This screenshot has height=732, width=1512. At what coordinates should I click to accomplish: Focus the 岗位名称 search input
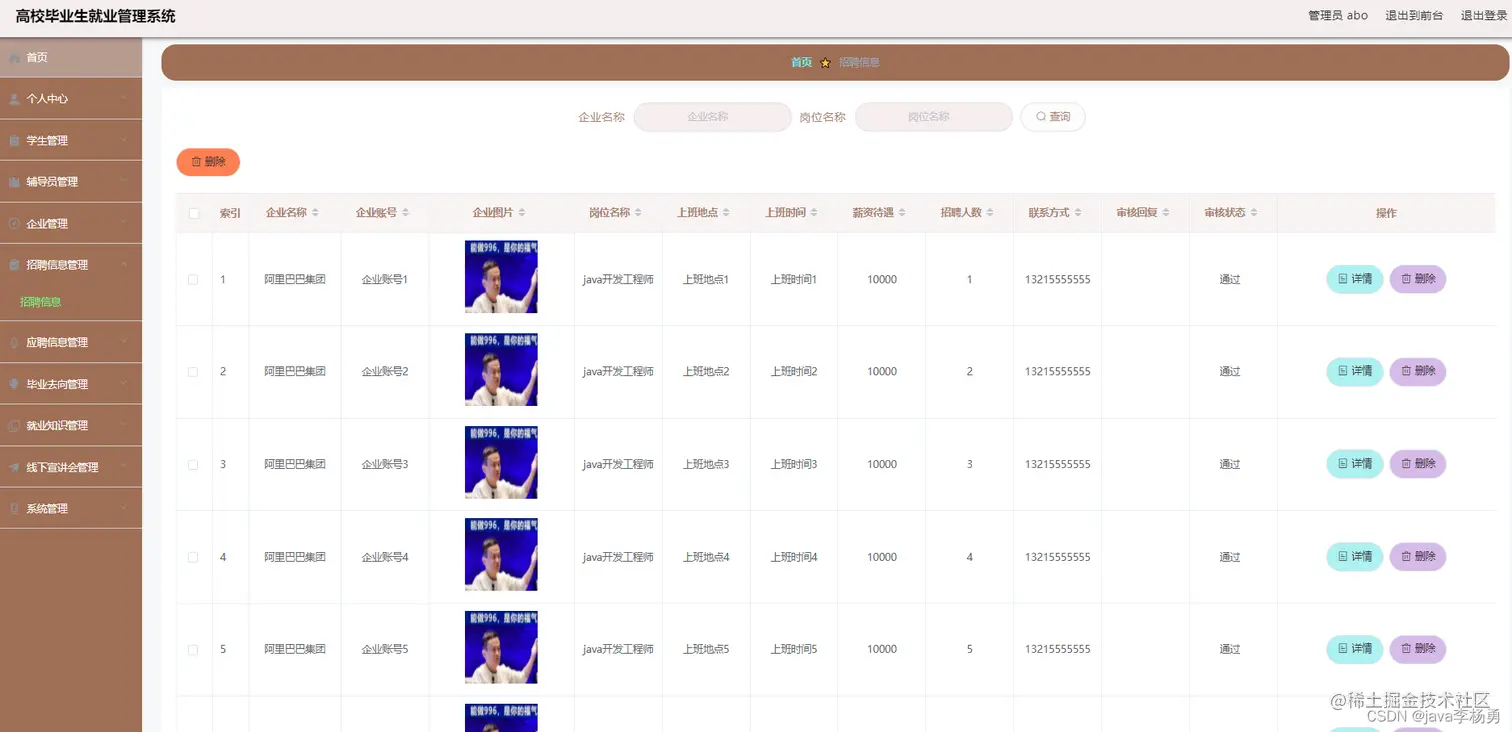933,117
